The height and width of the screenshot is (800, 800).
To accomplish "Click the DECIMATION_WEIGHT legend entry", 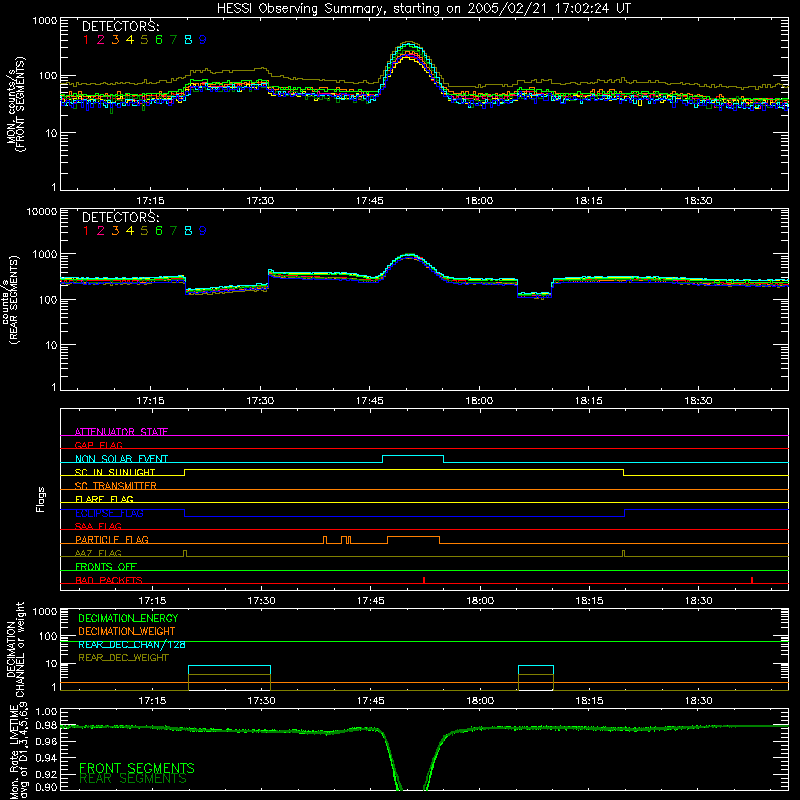I will (127, 631).
